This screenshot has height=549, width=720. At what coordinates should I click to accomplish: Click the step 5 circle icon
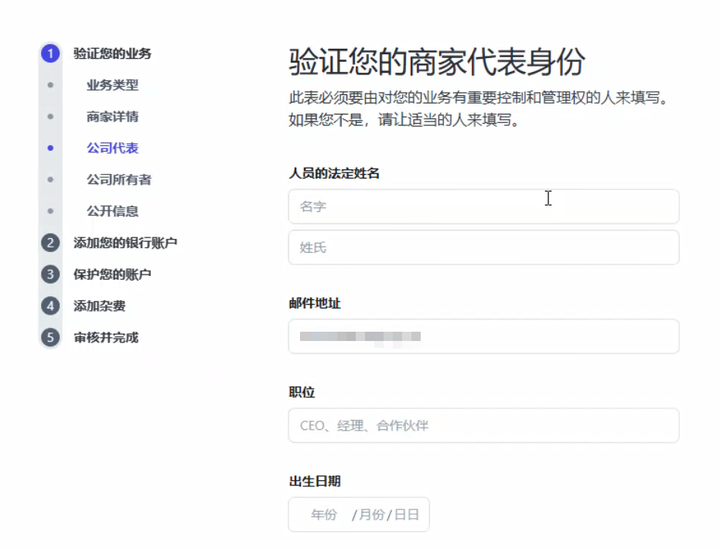click(x=50, y=337)
